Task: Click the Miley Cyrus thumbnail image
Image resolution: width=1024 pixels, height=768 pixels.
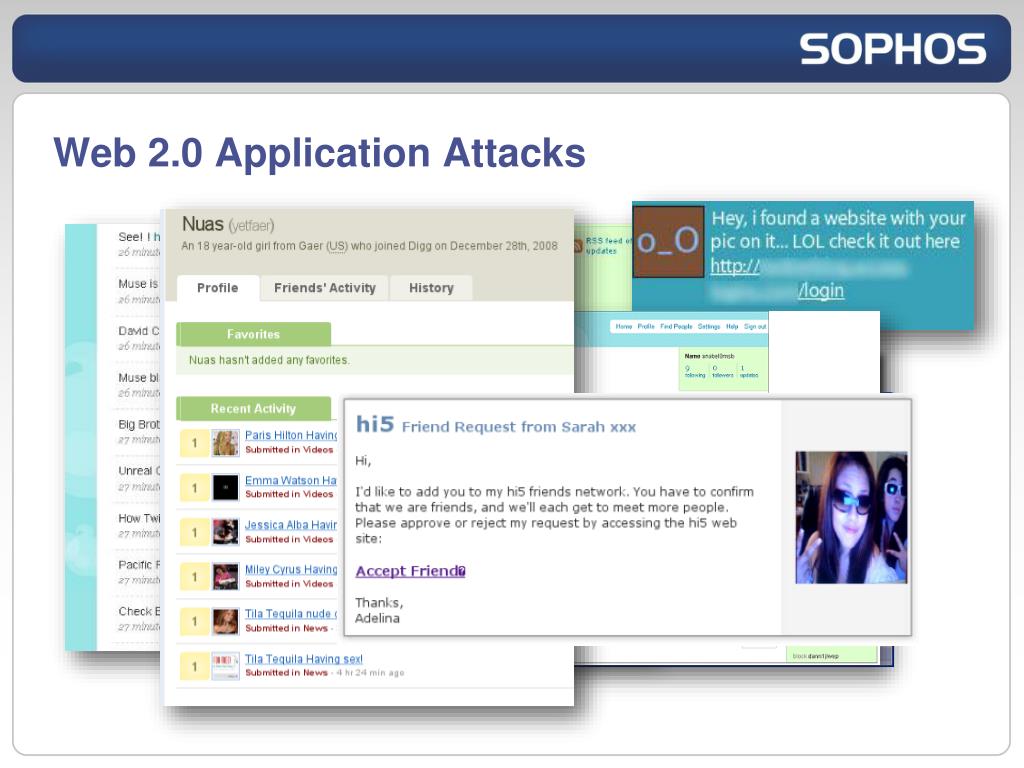Action: (225, 577)
